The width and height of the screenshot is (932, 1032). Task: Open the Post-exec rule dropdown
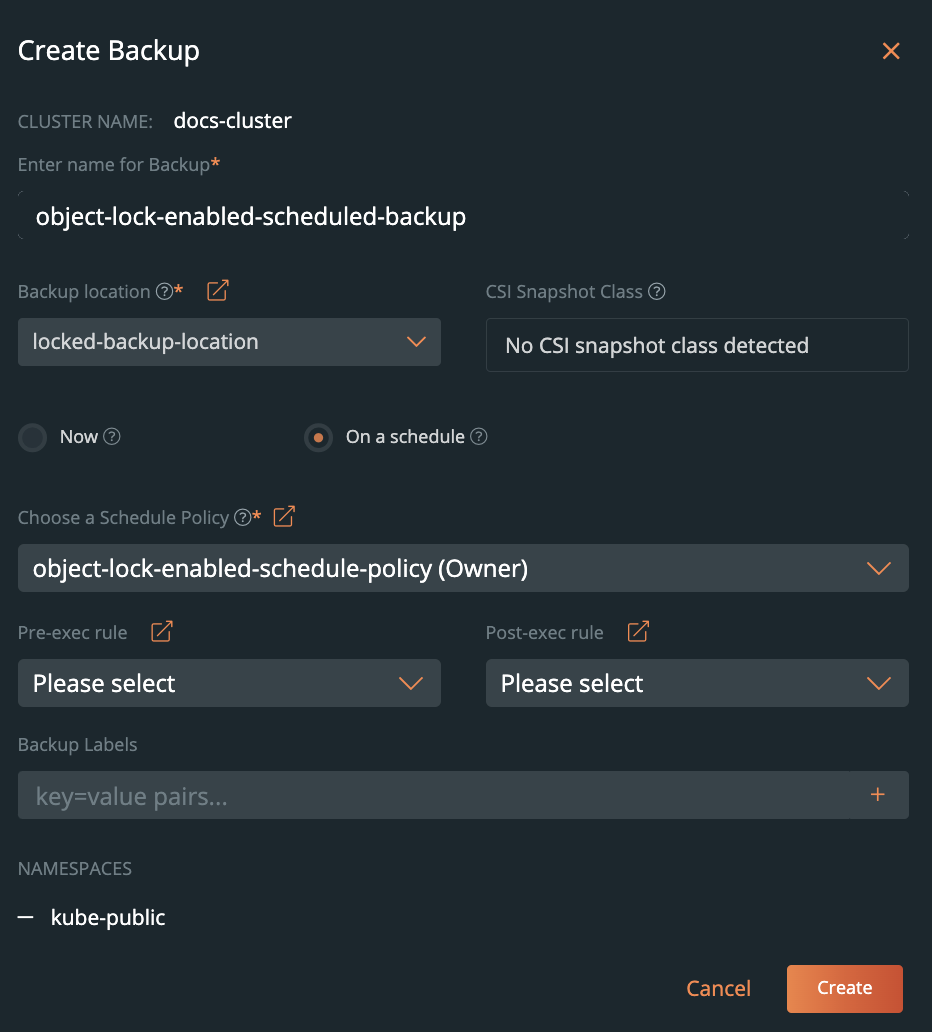coord(697,683)
